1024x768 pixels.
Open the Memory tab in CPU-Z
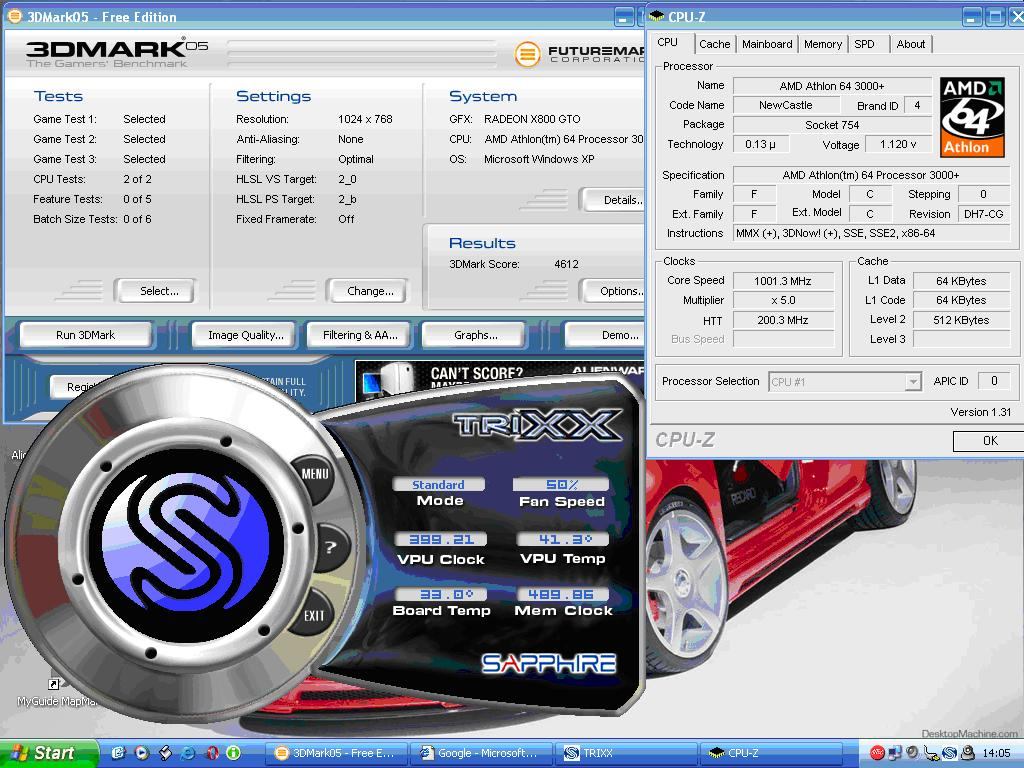coord(823,44)
